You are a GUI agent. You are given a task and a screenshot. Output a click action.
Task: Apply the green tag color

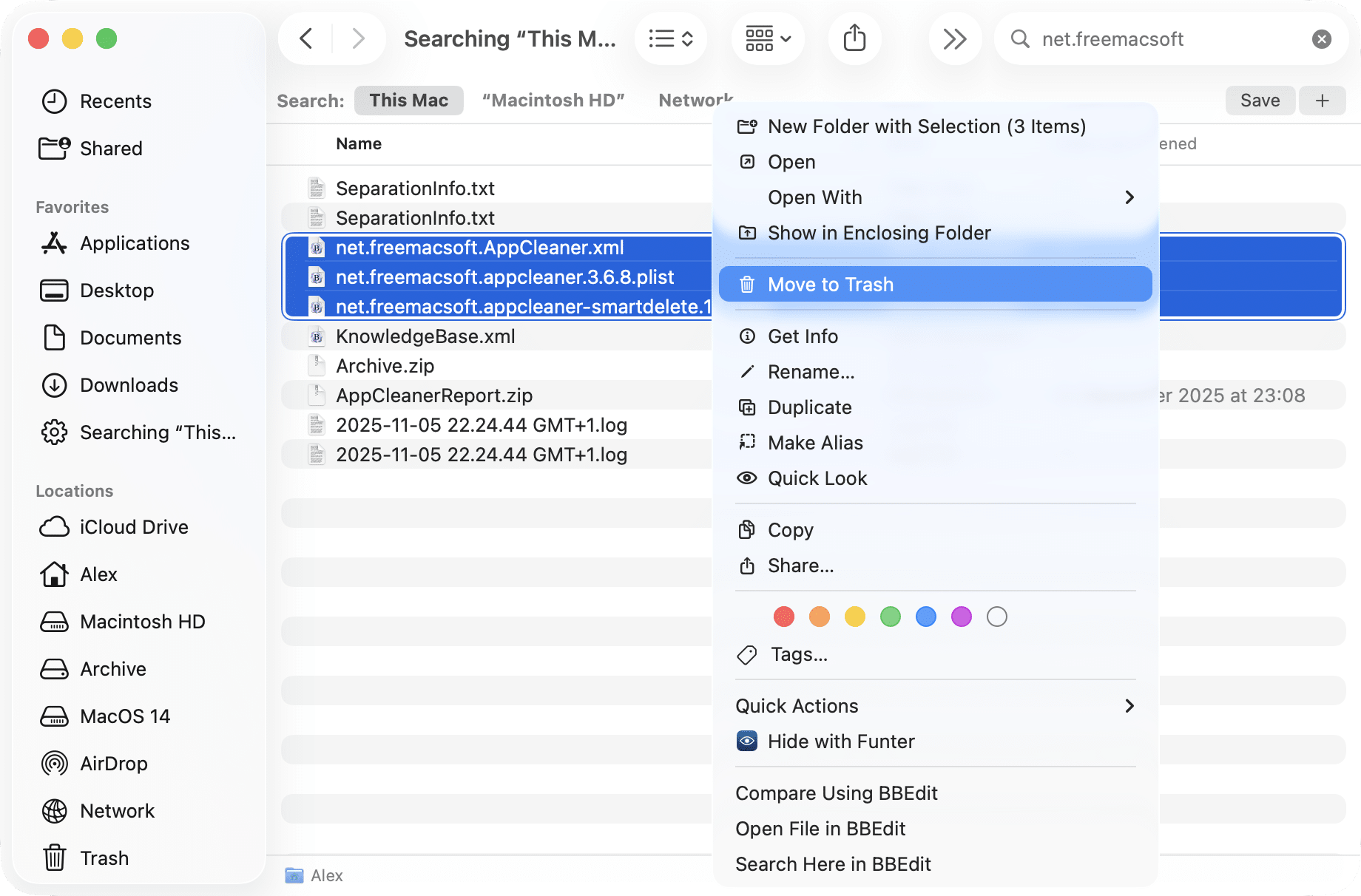(x=891, y=617)
